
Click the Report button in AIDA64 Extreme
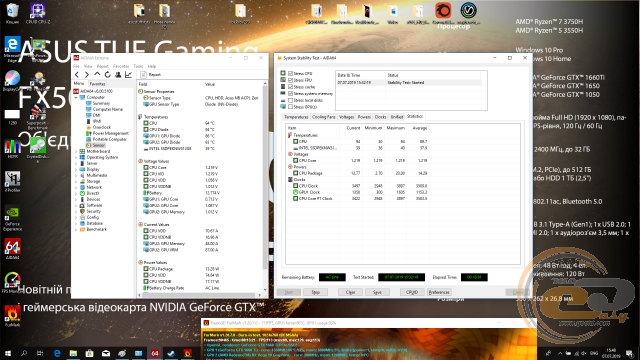[151, 75]
